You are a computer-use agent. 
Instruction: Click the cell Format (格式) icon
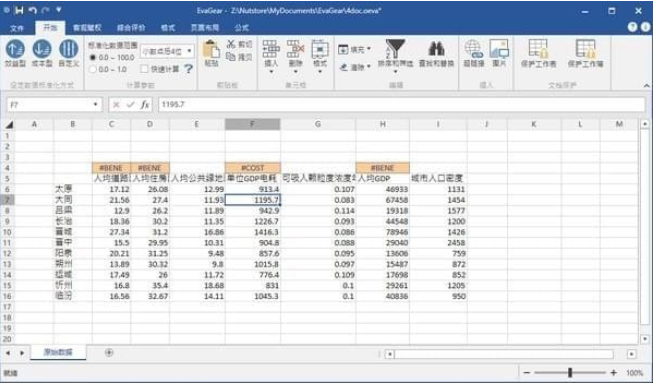320,49
